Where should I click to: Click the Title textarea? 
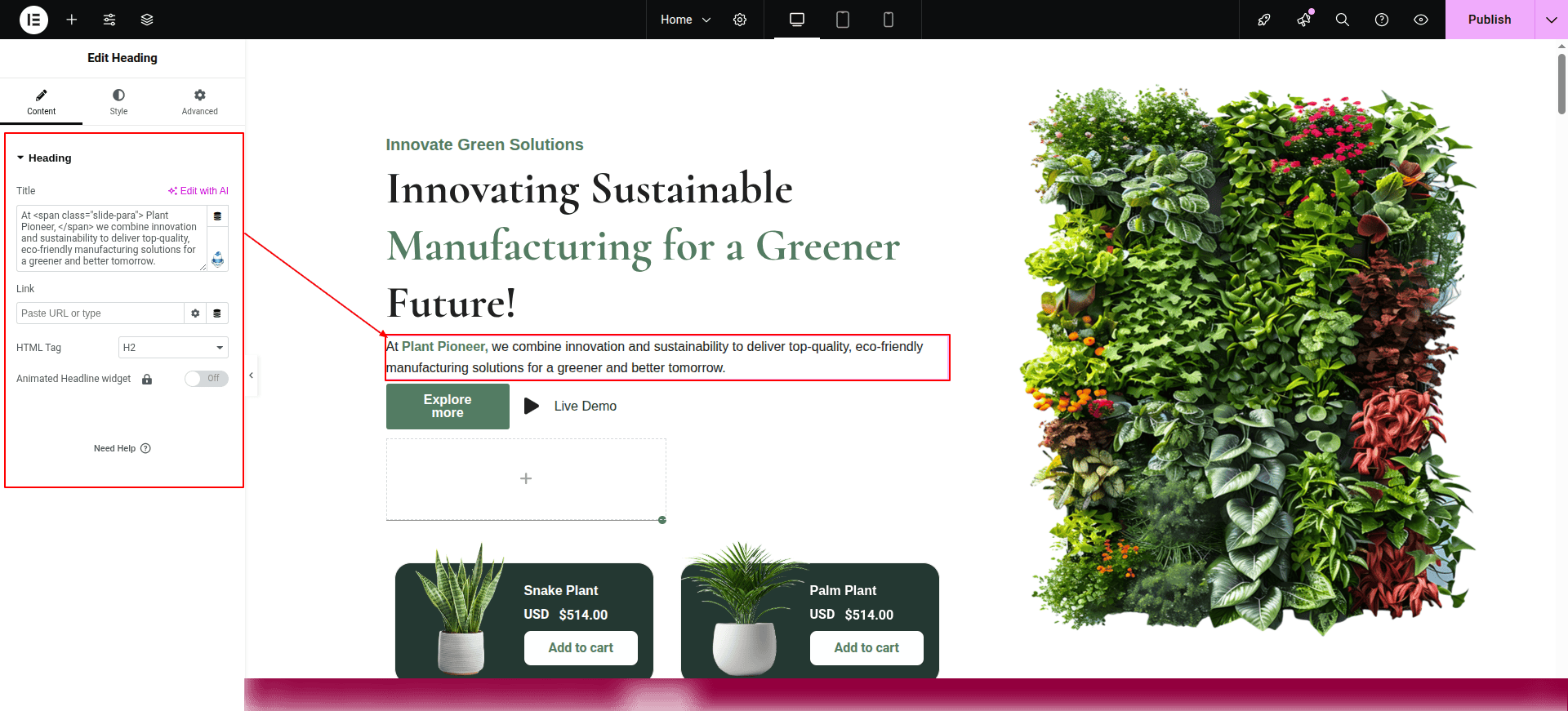click(x=112, y=238)
